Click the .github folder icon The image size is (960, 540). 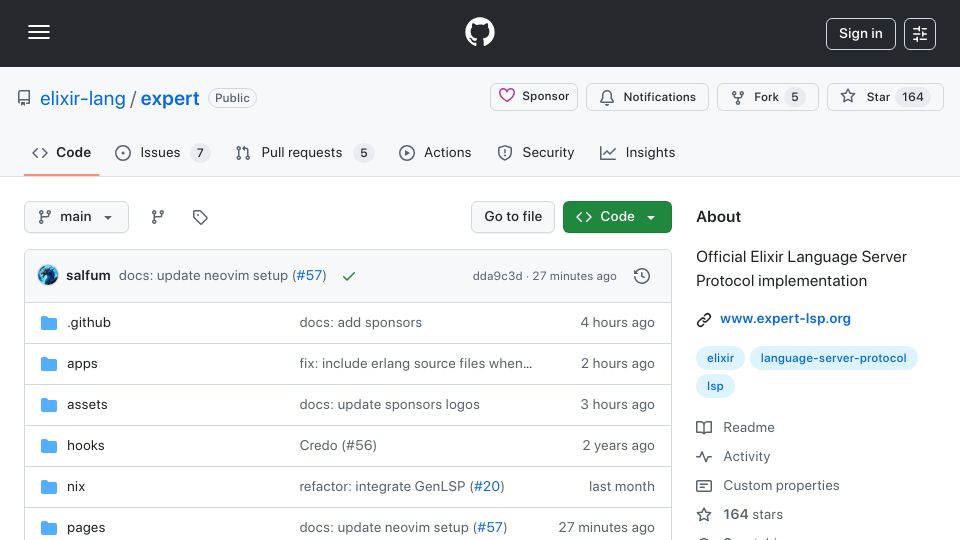[49, 323]
